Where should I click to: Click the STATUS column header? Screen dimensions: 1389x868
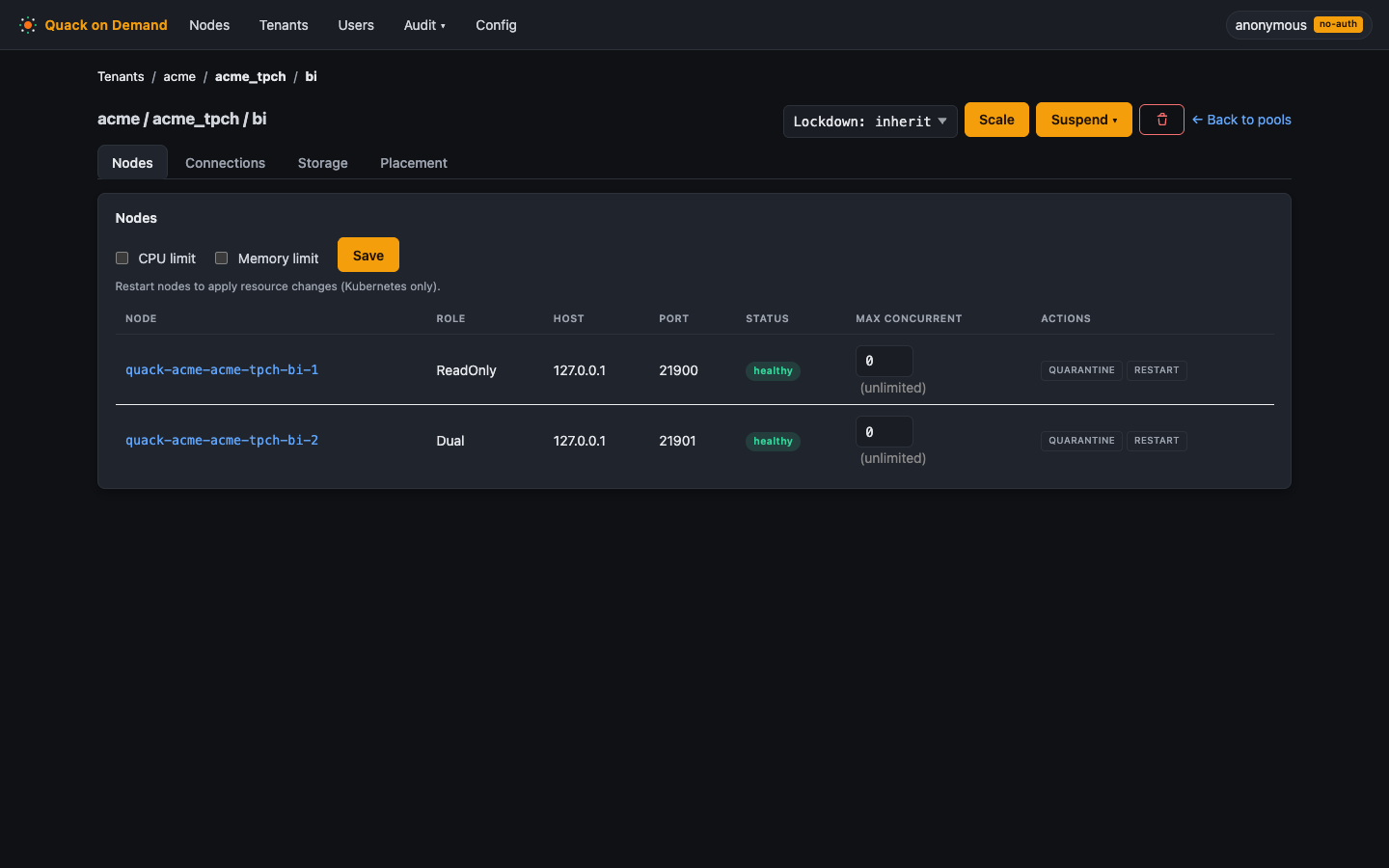pyautogui.click(x=767, y=318)
